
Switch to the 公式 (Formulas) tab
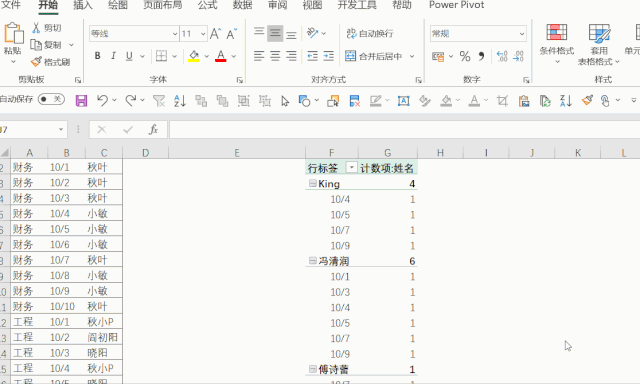pyautogui.click(x=208, y=5)
